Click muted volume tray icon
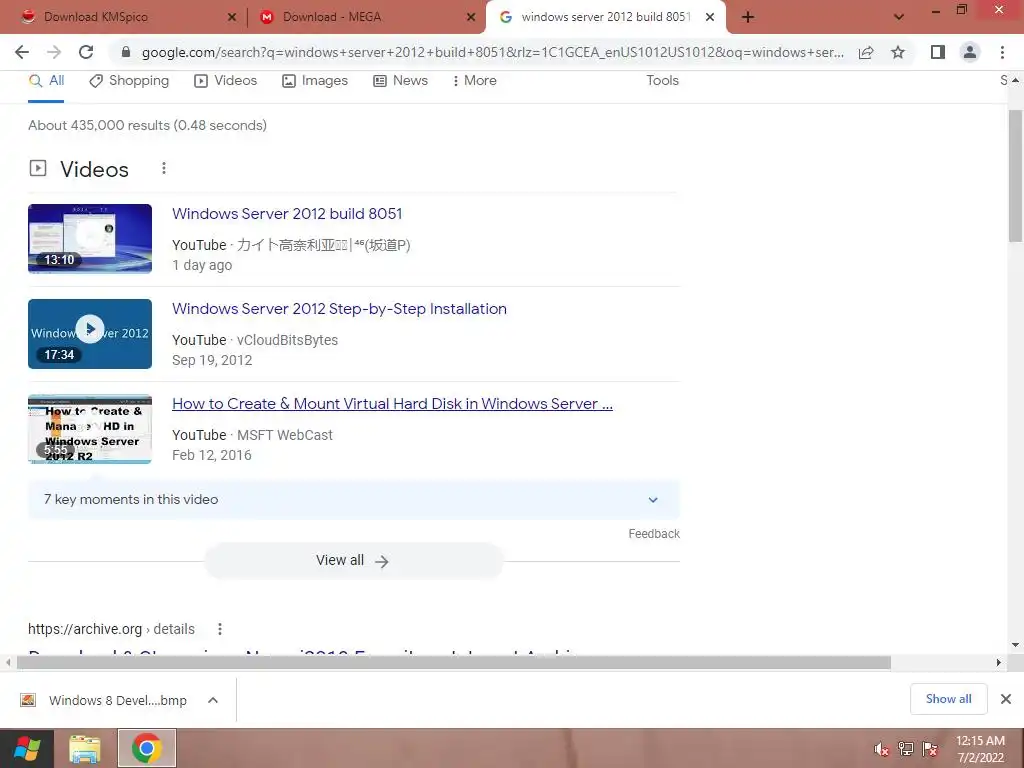This screenshot has width=1024, height=768. [881, 749]
